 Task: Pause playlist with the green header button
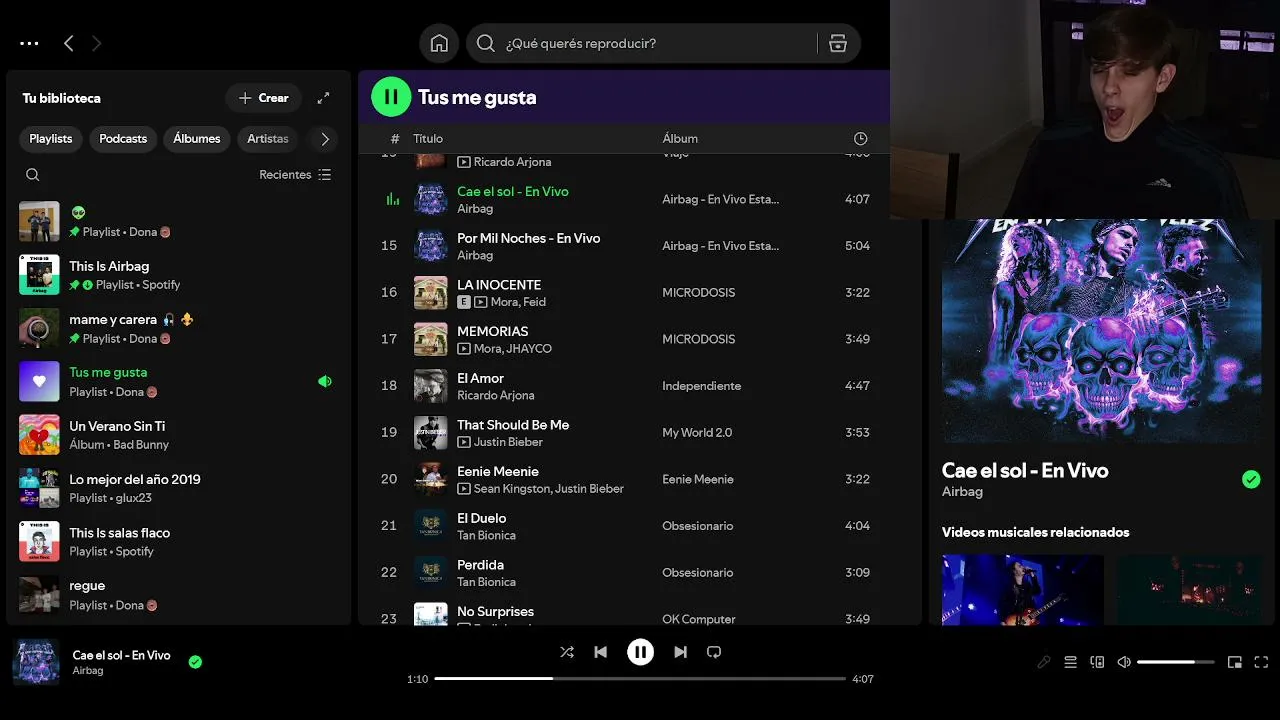coord(391,97)
